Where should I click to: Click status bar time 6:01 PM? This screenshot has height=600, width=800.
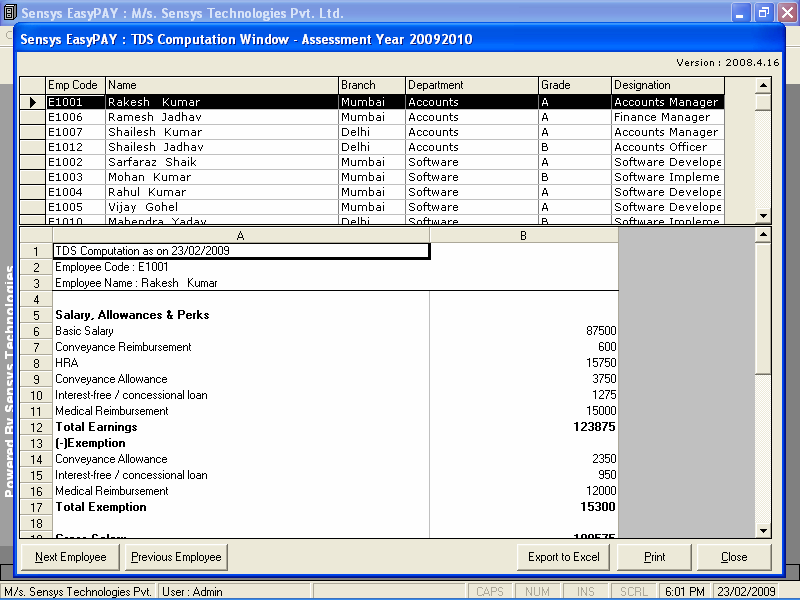point(685,591)
